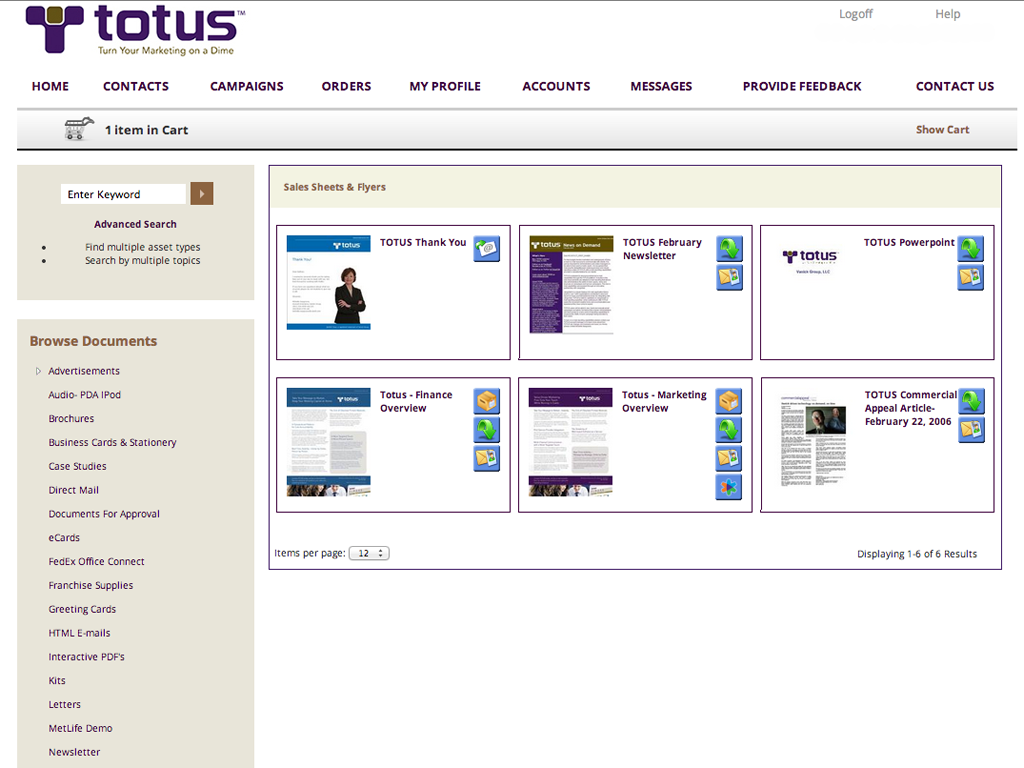The width and height of the screenshot is (1024, 768).
Task: Browse the eCards category
Action: (x=64, y=537)
